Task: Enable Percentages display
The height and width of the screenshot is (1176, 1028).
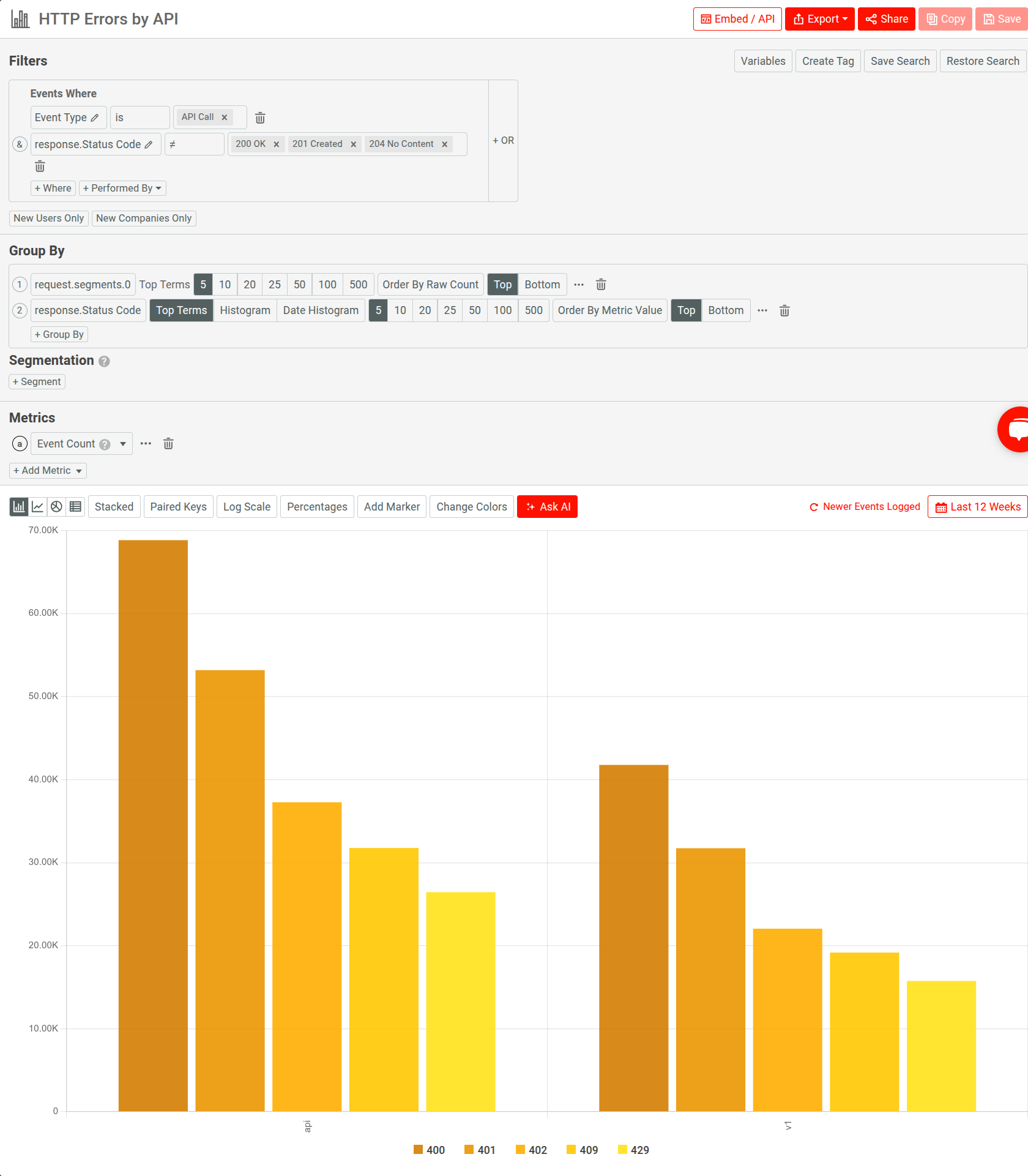Action: (x=317, y=506)
